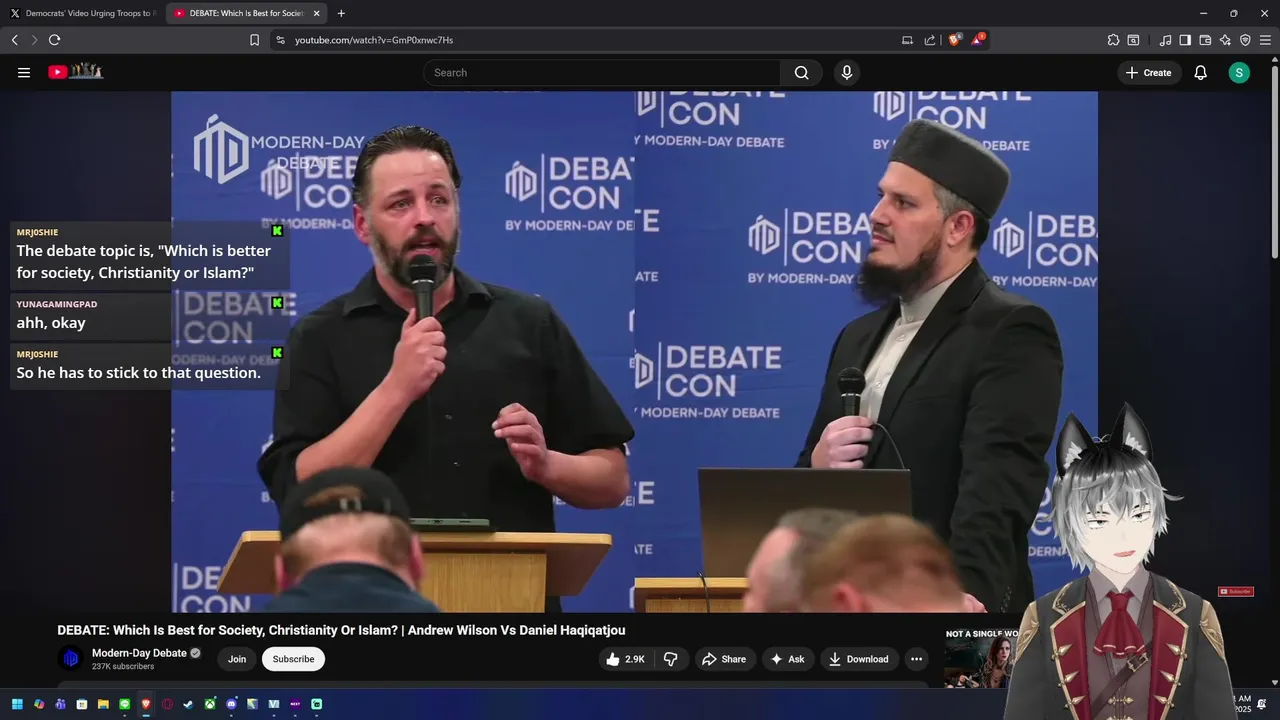Viewport: 1280px width, 720px height.
Task: Reload the current page
Action: 54,40
